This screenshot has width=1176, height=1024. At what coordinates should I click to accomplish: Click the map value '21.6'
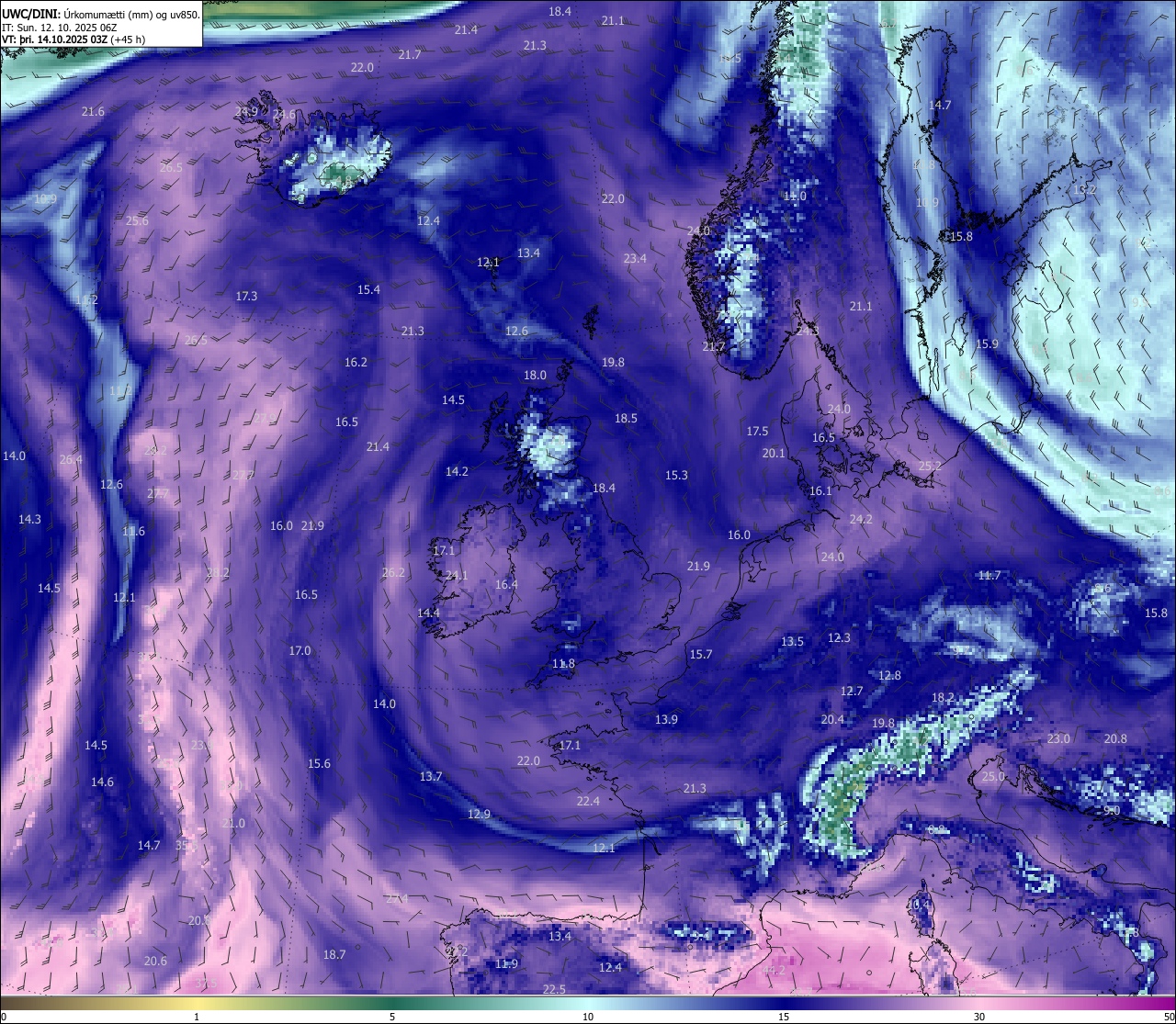tap(93, 111)
